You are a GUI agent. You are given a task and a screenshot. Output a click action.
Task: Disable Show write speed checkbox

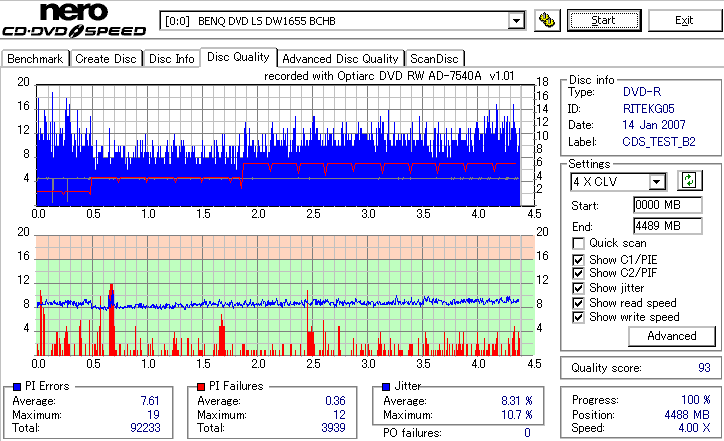[578, 317]
